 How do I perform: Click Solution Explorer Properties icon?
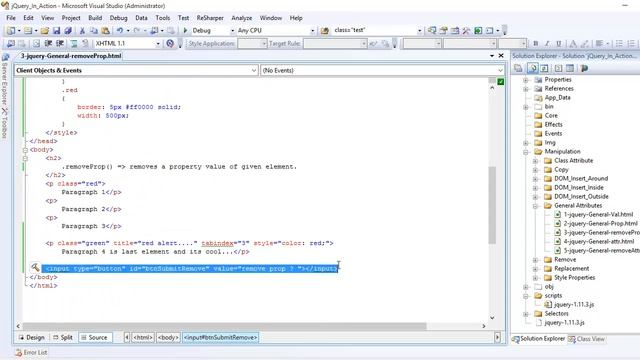tap(518, 68)
